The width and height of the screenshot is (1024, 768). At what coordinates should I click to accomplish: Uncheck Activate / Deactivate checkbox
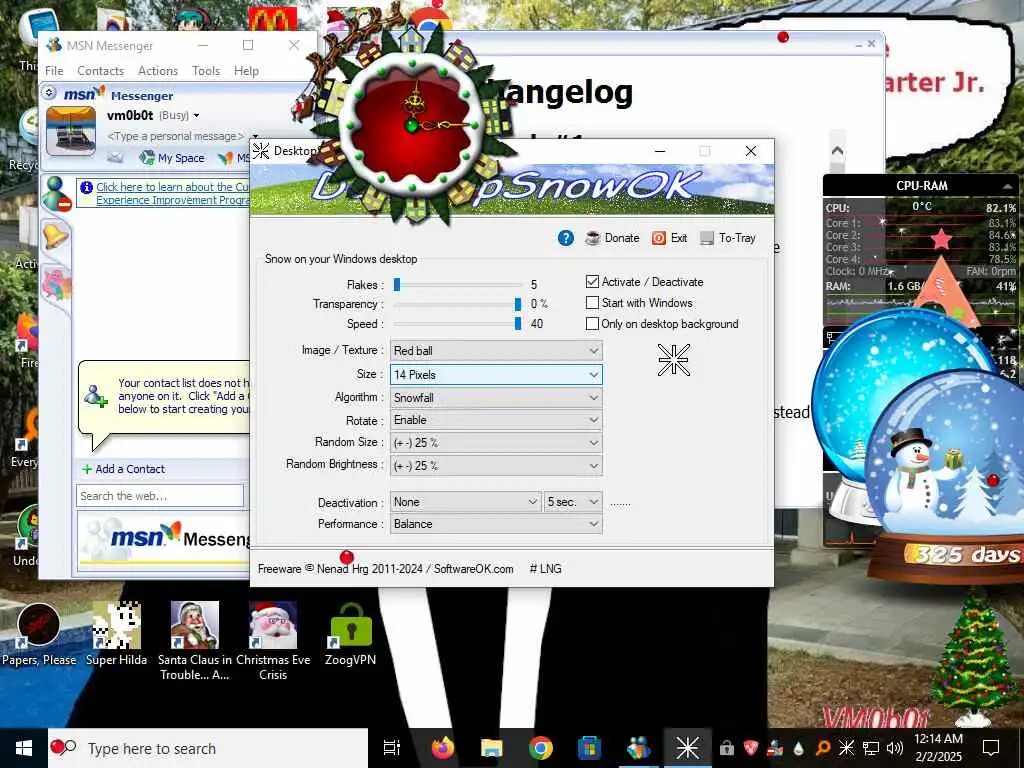click(x=592, y=281)
